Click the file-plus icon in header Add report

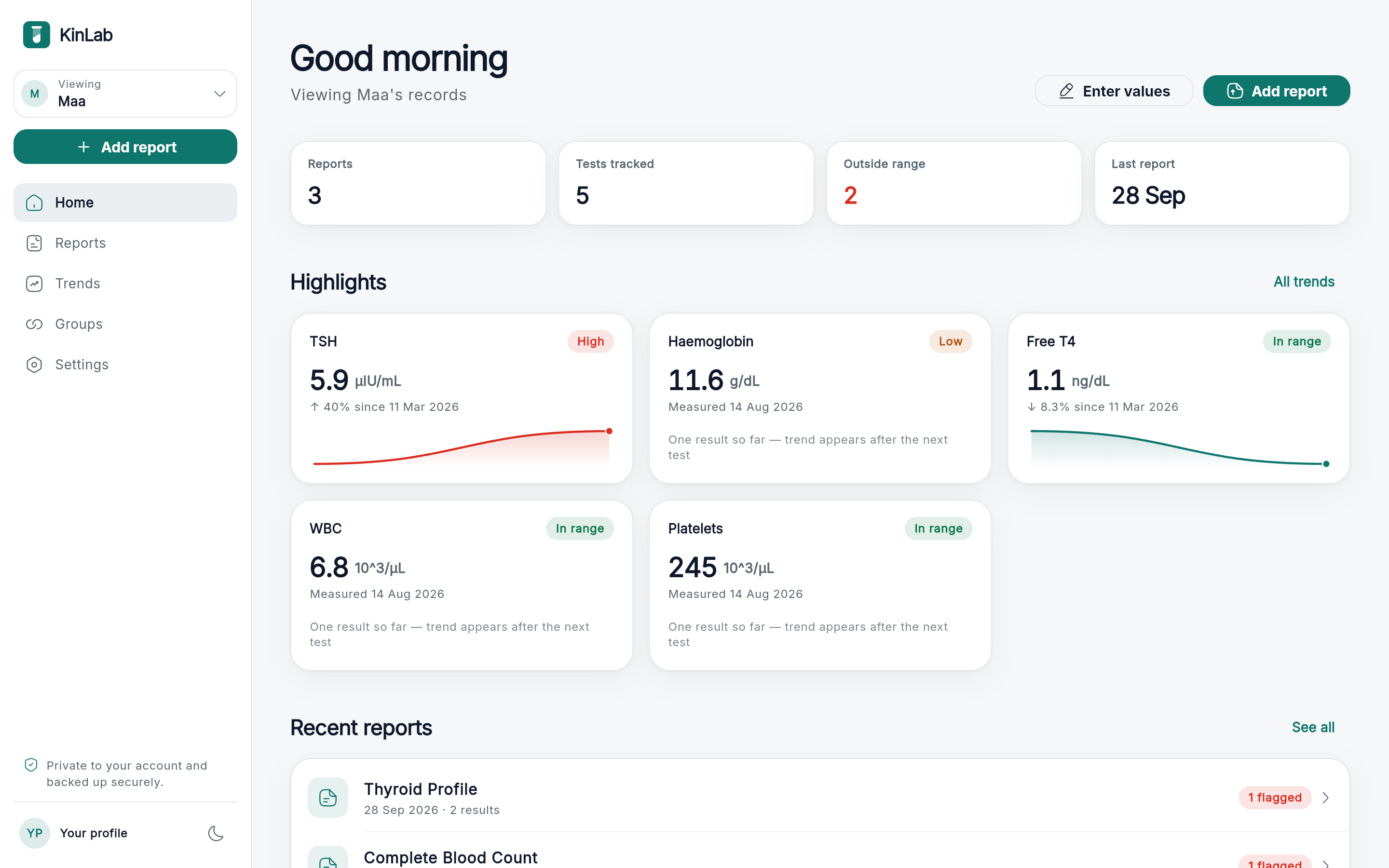point(1235,91)
